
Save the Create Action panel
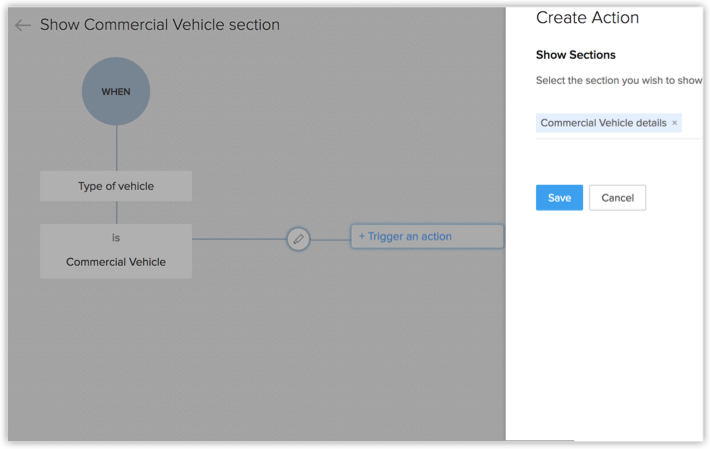[x=559, y=198]
